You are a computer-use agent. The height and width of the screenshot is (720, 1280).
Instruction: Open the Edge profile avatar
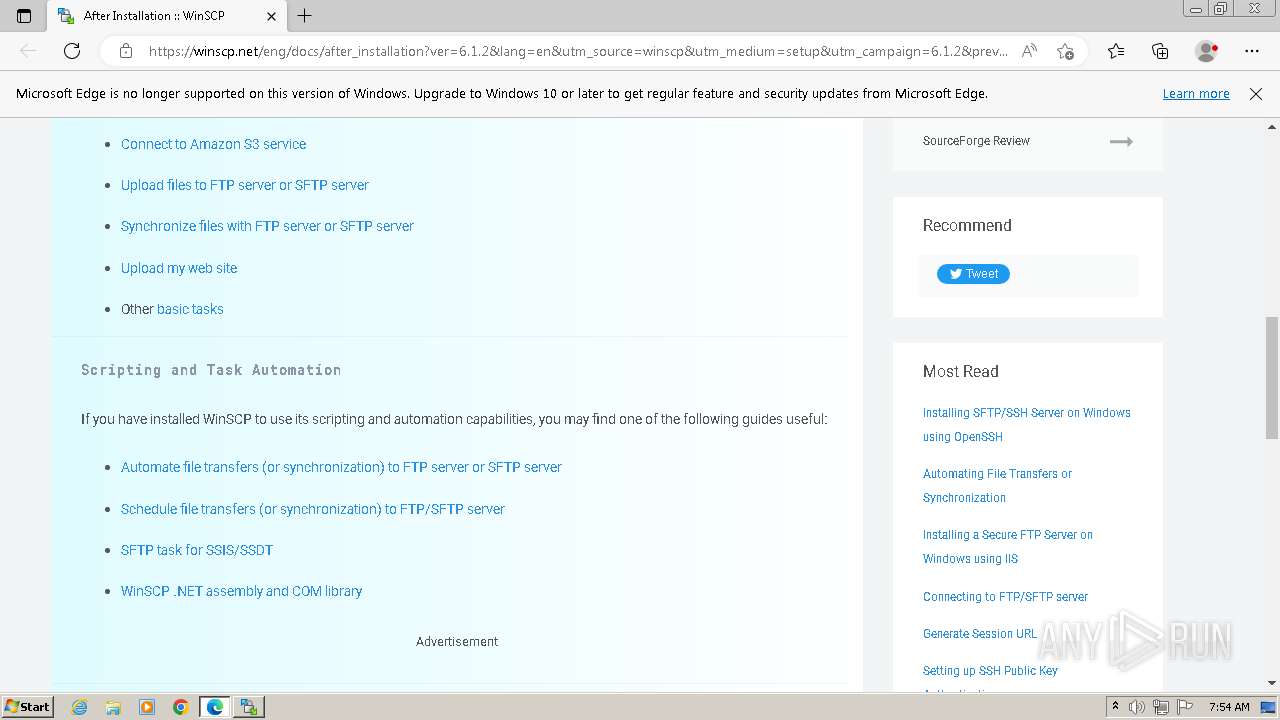[x=1207, y=51]
